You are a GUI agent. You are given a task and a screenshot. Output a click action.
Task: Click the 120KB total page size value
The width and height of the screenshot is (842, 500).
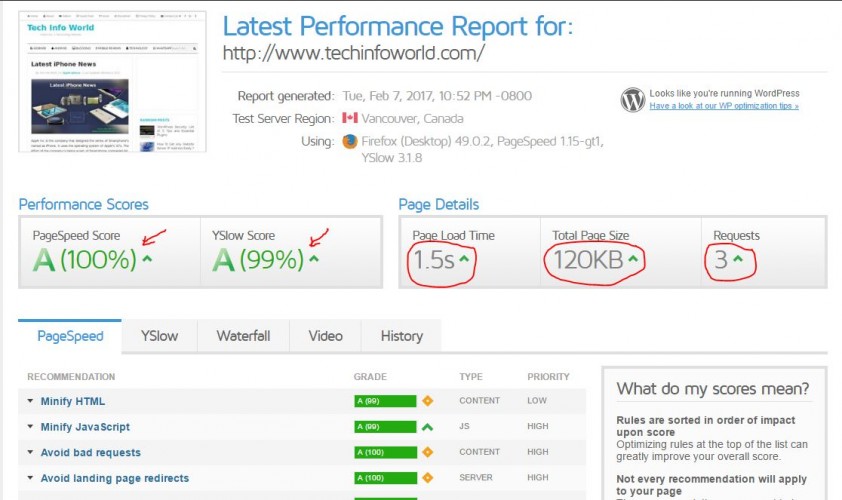coord(588,260)
